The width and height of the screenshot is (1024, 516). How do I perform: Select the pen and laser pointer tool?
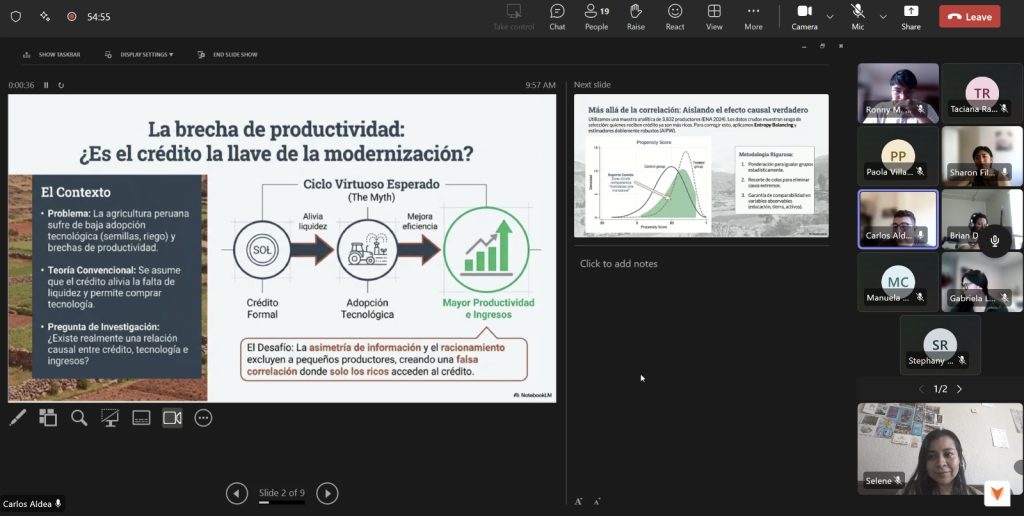click(x=17, y=418)
